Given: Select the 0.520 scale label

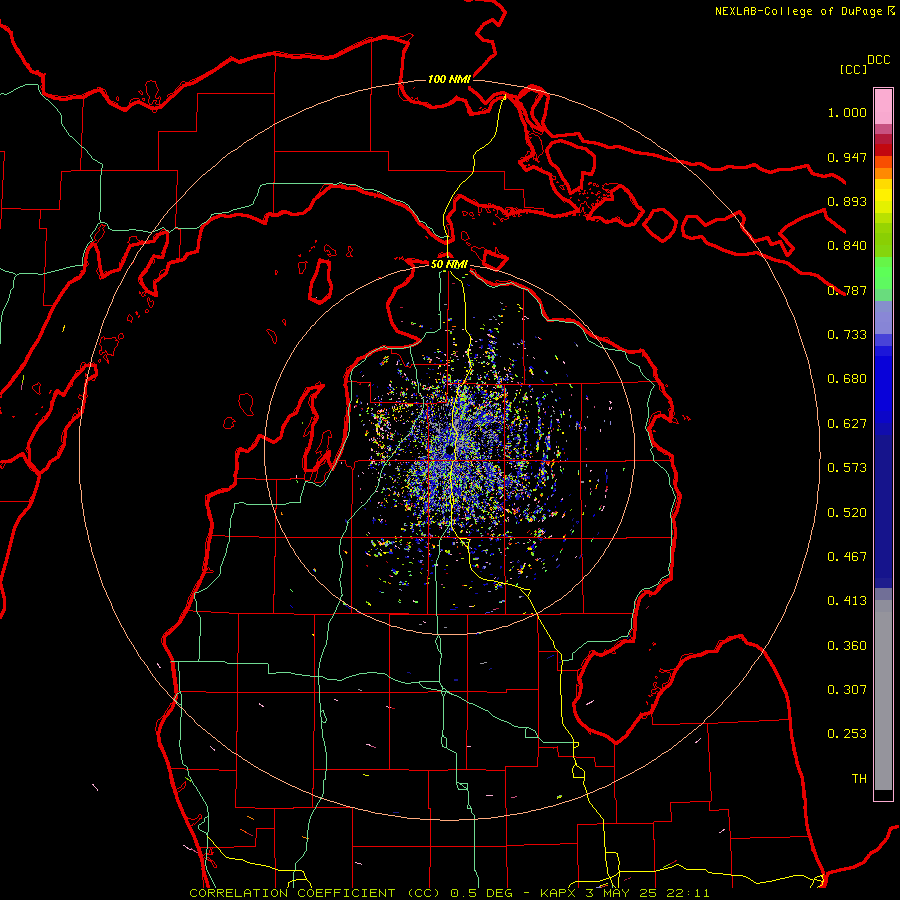Looking at the screenshot, I should pos(847,513).
